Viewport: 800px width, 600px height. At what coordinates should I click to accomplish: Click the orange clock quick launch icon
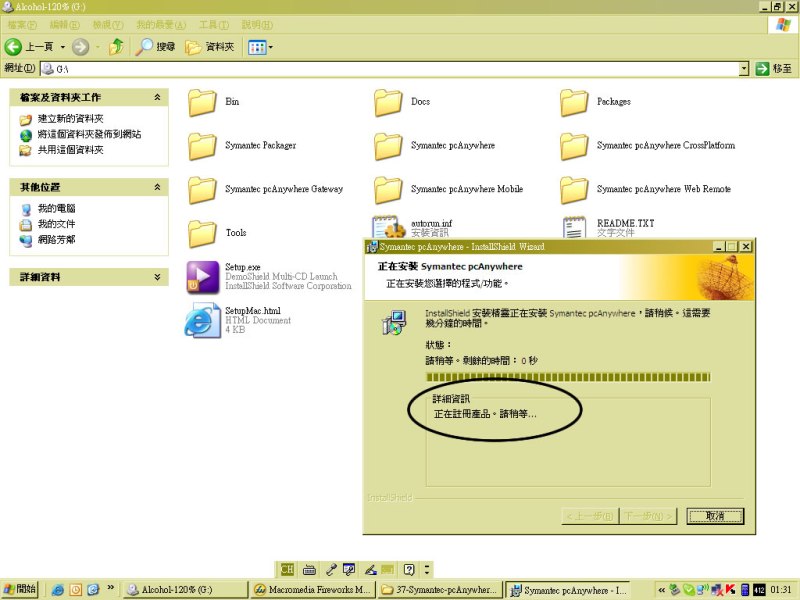click(x=76, y=590)
